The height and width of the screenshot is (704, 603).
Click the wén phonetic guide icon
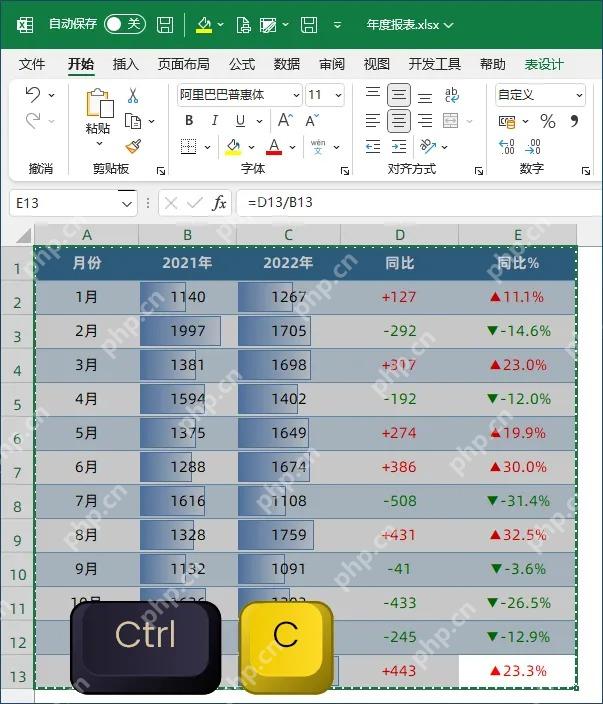[318, 146]
